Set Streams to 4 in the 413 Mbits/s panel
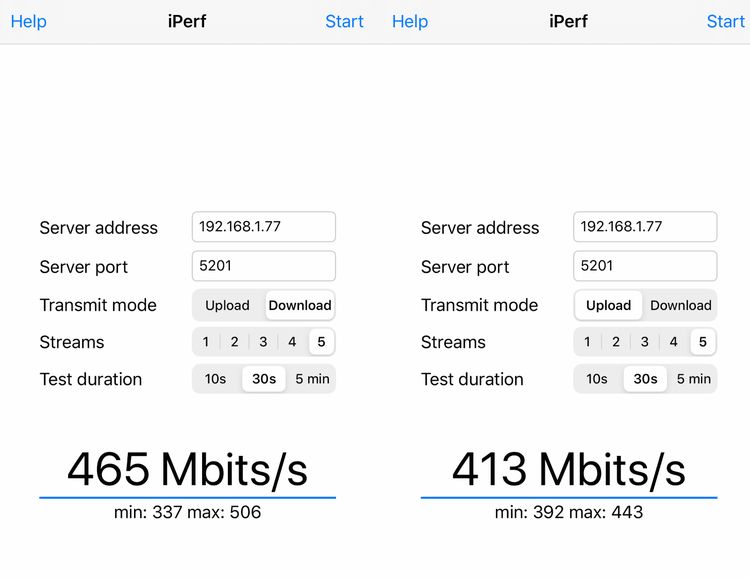750x578 pixels. [x=673, y=342]
